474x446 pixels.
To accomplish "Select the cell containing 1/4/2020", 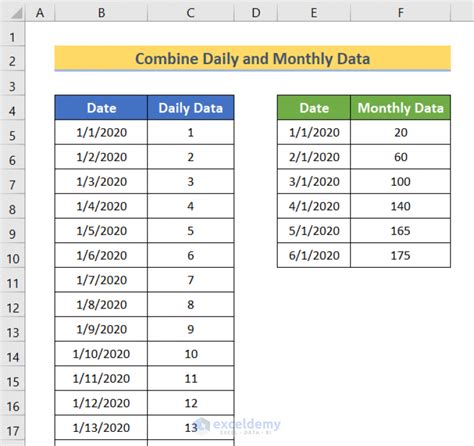I will click(x=101, y=206).
